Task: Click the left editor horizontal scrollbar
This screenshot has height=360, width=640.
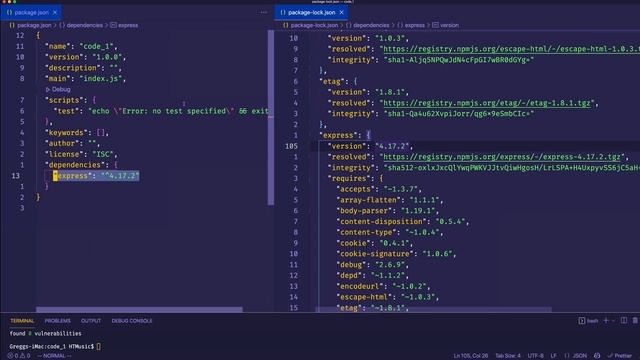Action: (x=139, y=309)
